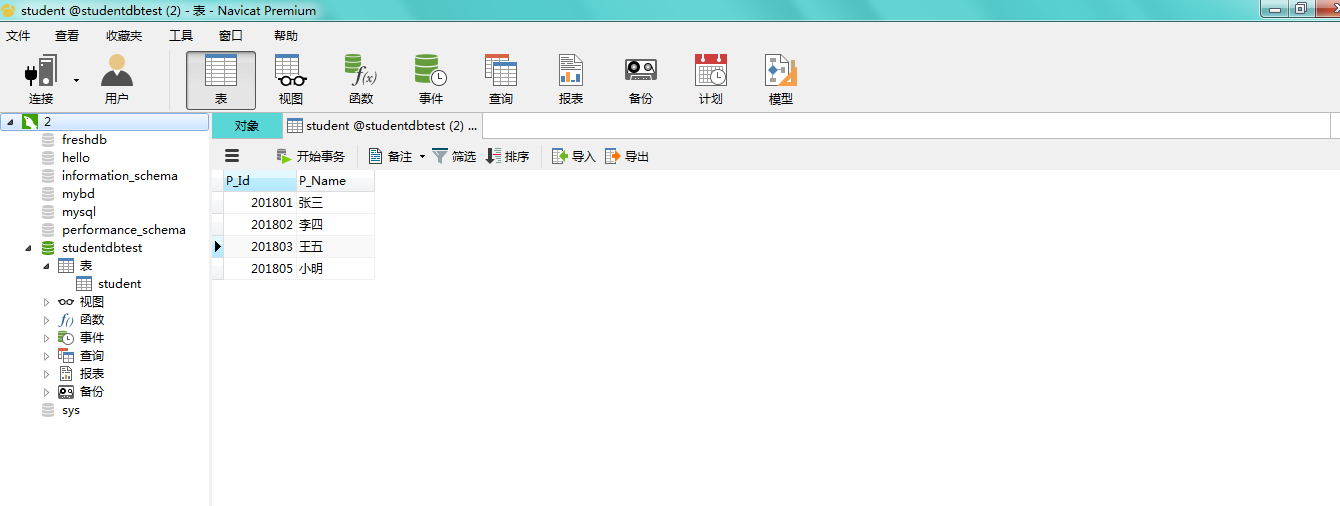Select the student table in tree
Image resolution: width=1340 pixels, height=506 pixels.
(119, 284)
